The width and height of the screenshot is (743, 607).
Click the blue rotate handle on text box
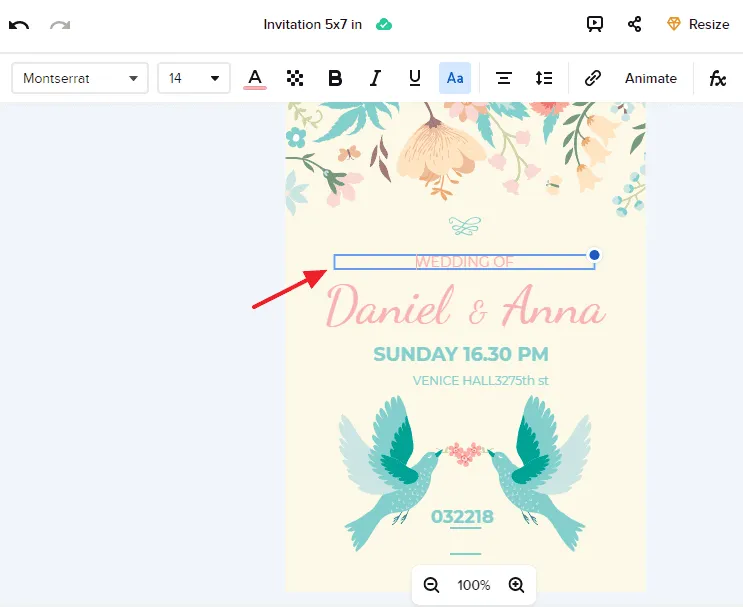click(x=594, y=255)
